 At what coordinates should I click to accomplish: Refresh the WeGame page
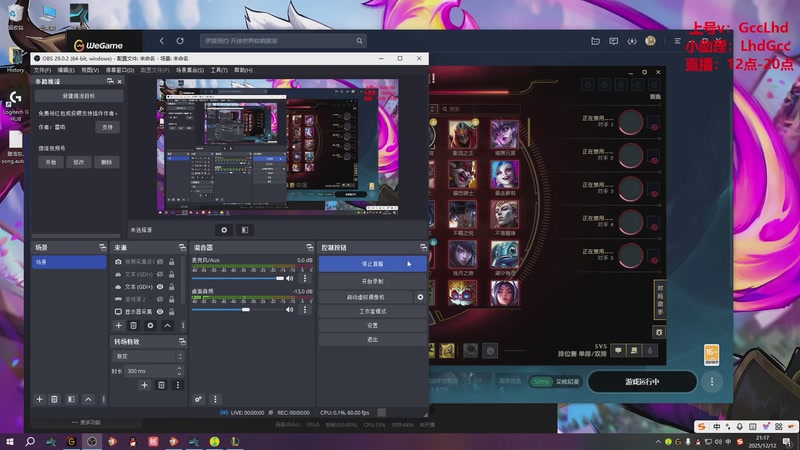180,41
